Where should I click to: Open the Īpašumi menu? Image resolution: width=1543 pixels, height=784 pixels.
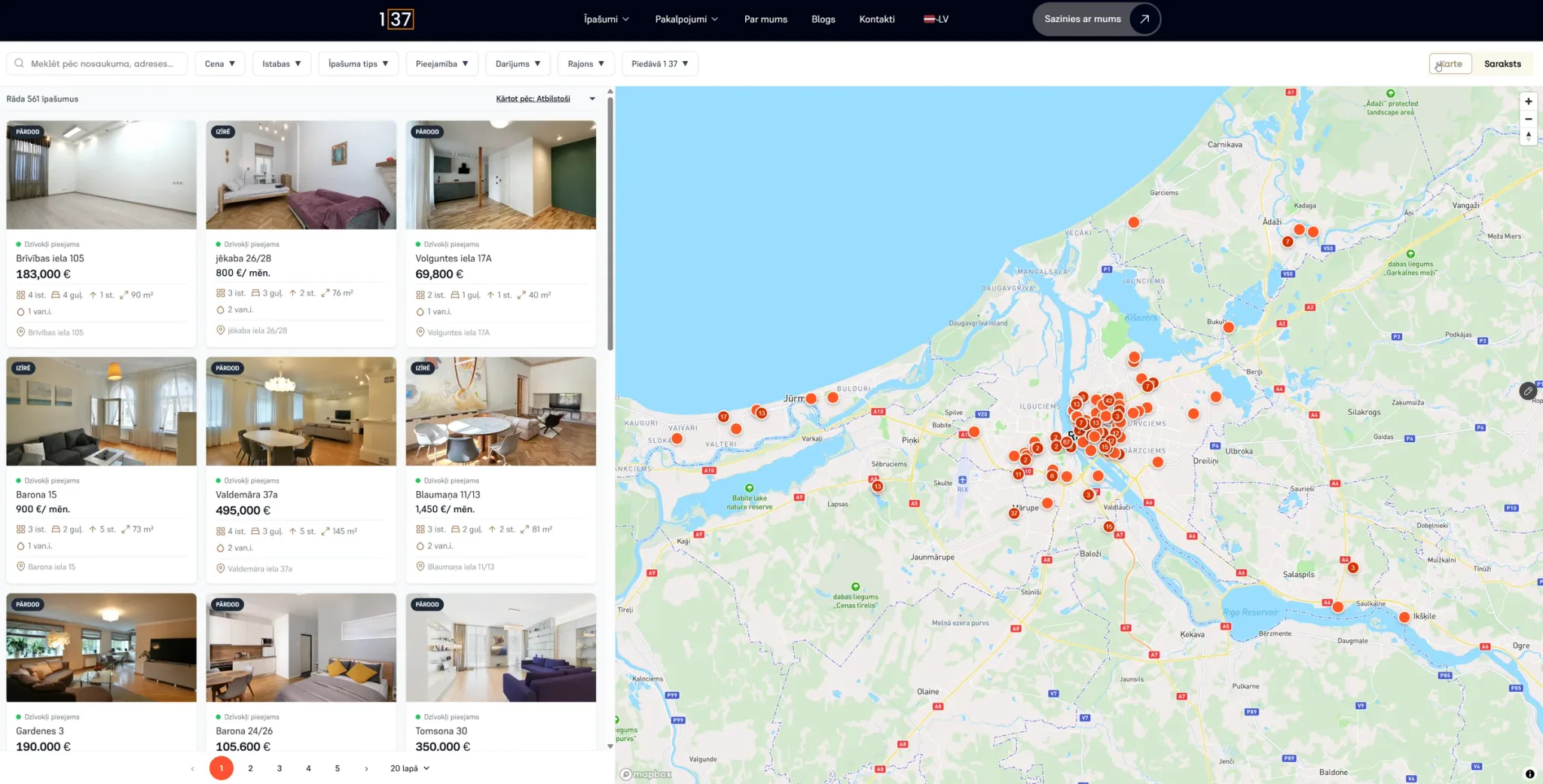tap(607, 19)
